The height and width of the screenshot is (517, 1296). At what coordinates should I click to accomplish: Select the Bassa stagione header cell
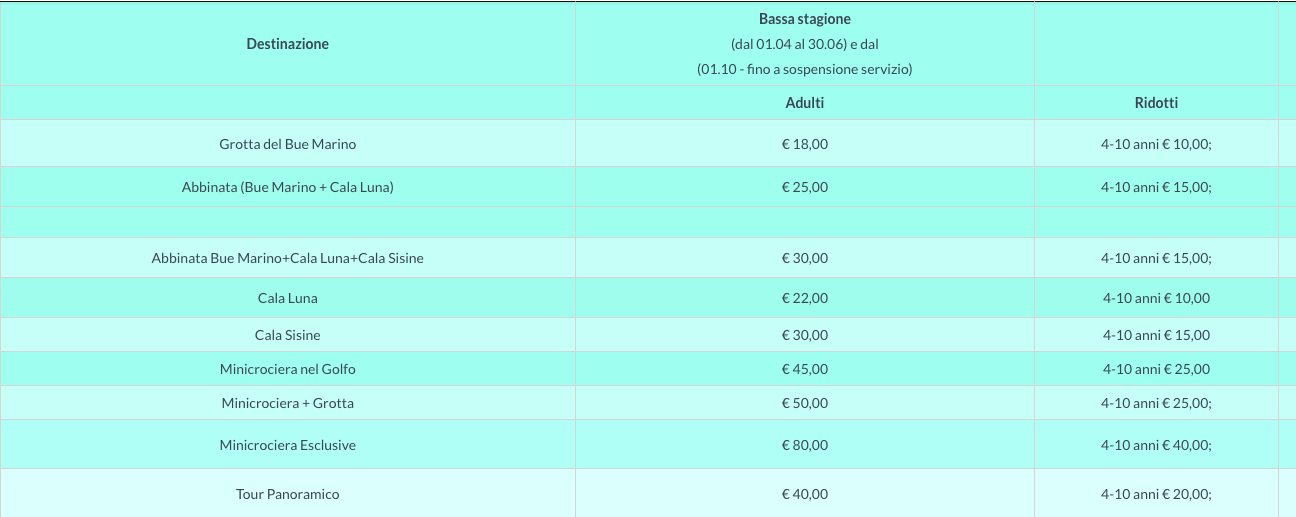[805, 44]
